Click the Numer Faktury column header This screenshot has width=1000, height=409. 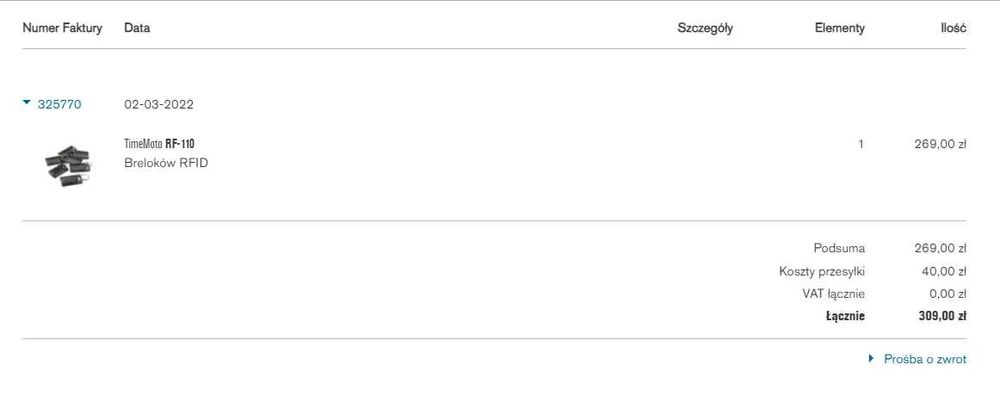[62, 28]
